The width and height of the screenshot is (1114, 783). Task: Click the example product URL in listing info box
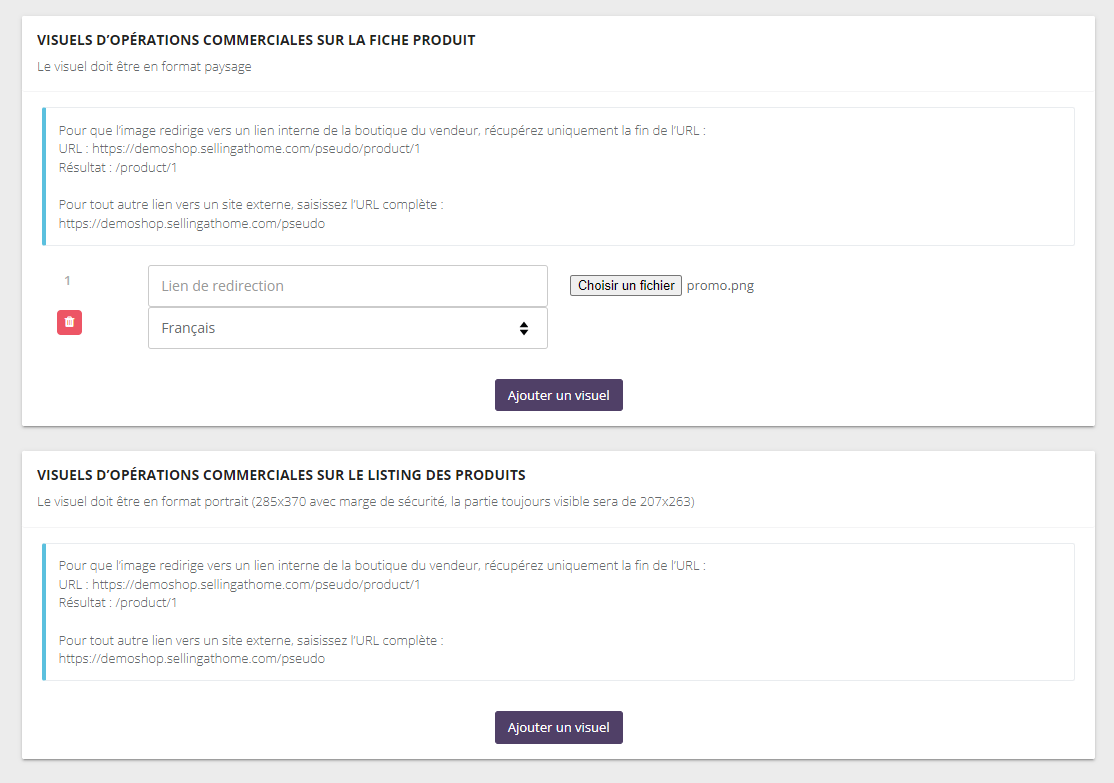click(x=256, y=584)
